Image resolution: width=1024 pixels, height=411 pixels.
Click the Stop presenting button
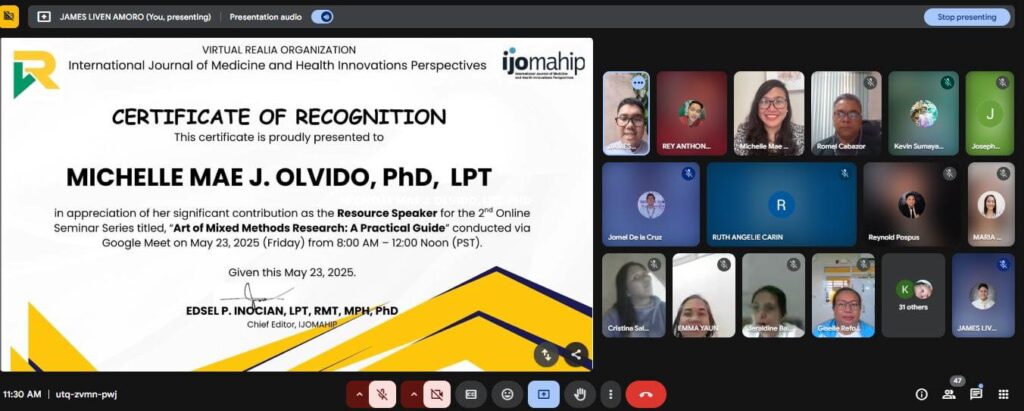[x=967, y=17]
